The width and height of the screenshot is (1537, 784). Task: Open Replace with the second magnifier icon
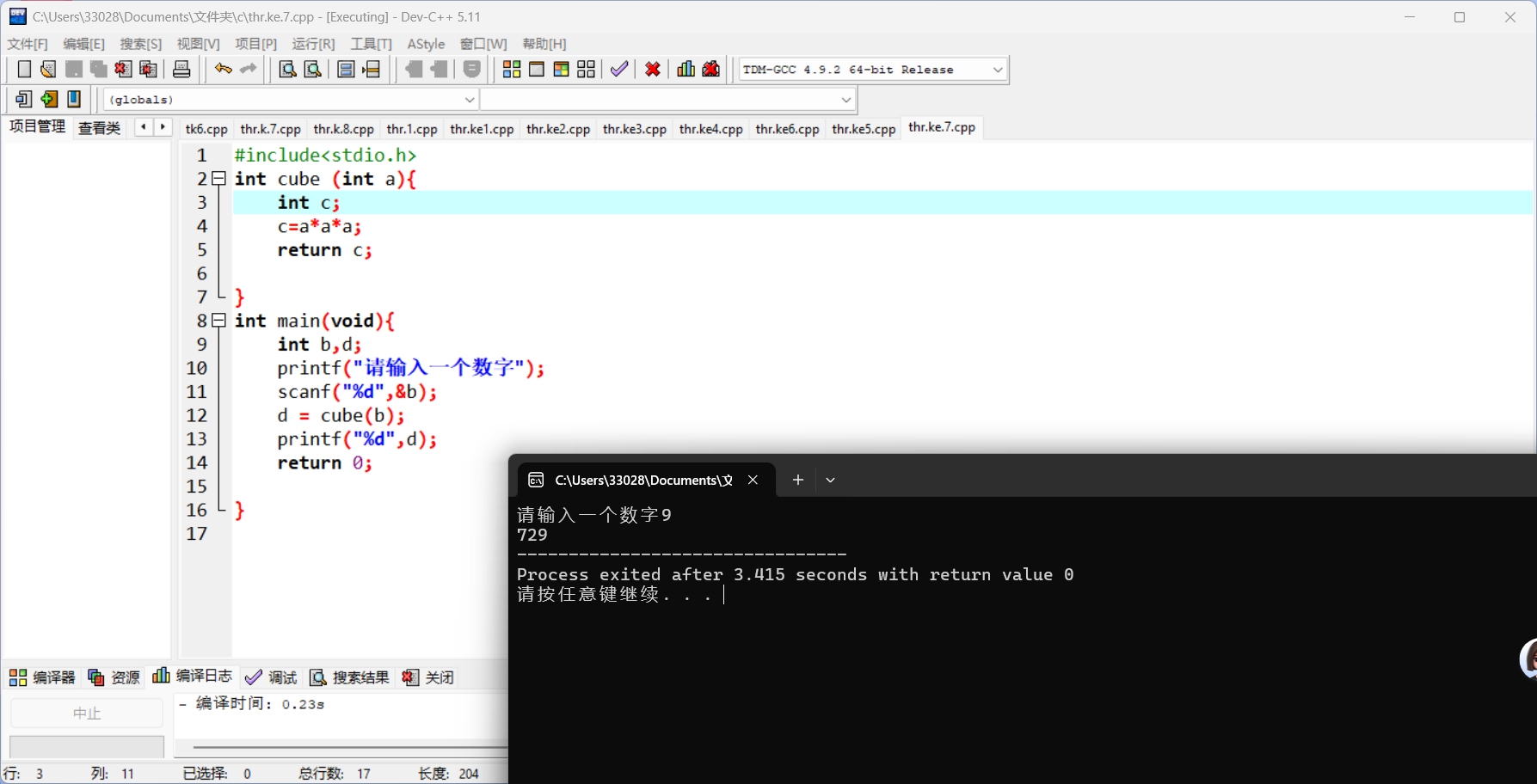click(x=313, y=70)
